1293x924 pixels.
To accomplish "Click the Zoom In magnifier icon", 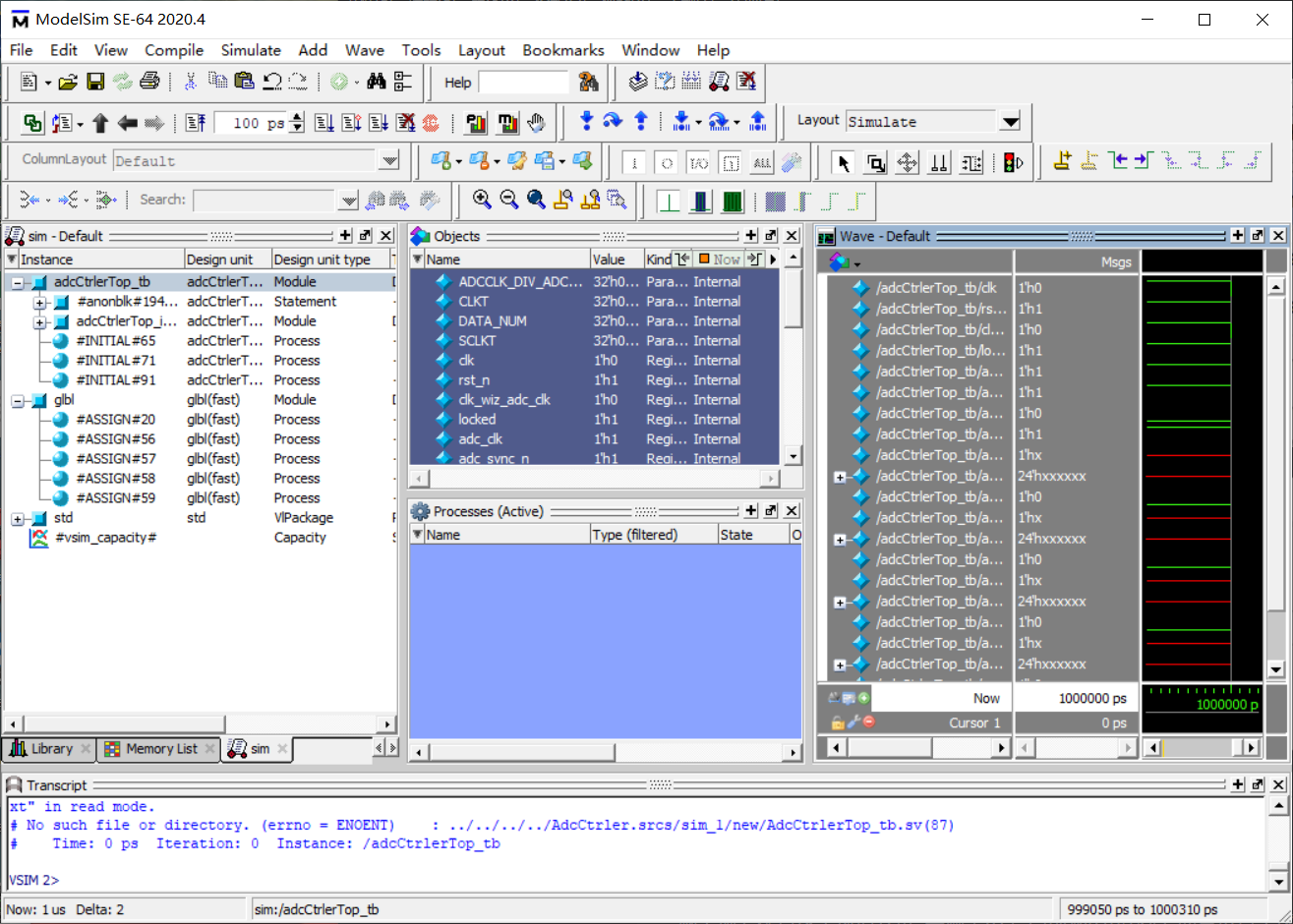I will pyautogui.click(x=482, y=200).
